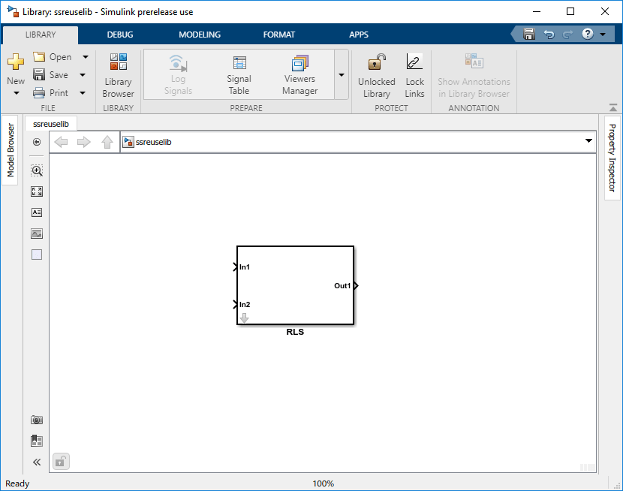Click the Ready status text
Image resolution: width=623 pixels, height=491 pixels.
[x=17, y=483]
